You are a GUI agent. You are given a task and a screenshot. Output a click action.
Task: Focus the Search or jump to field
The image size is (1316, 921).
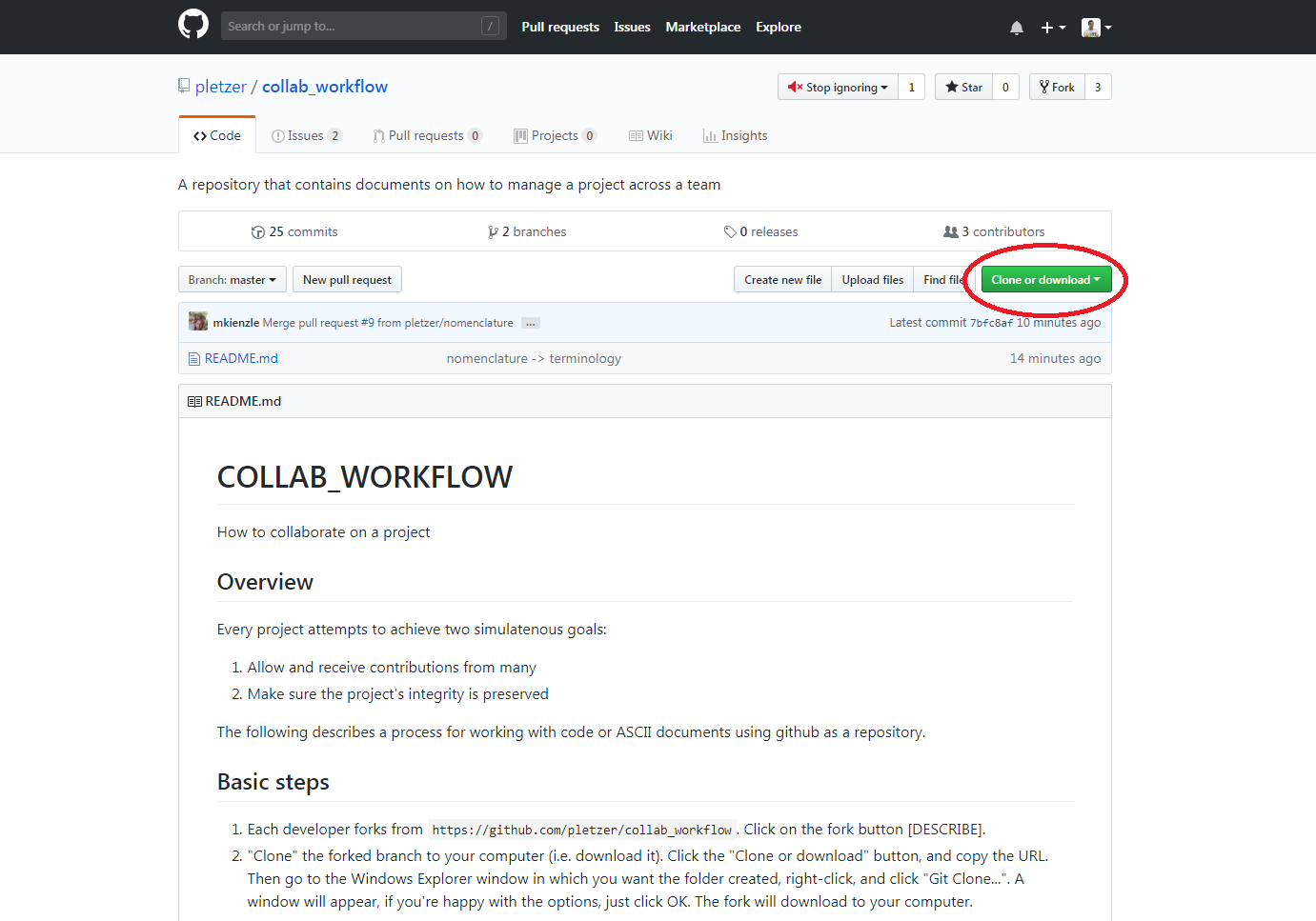[363, 26]
